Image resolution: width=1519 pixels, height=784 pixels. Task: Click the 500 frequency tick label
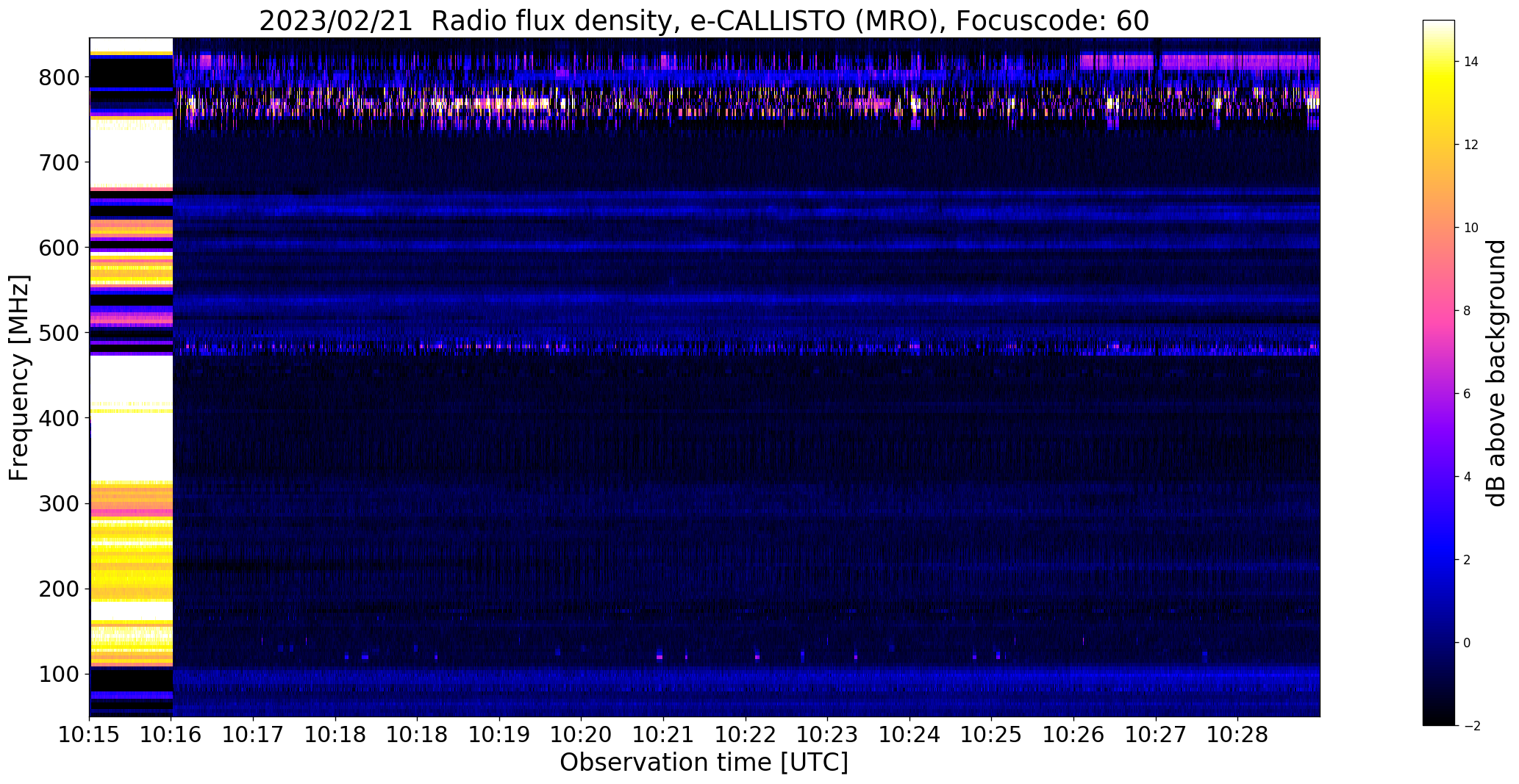[x=58, y=333]
